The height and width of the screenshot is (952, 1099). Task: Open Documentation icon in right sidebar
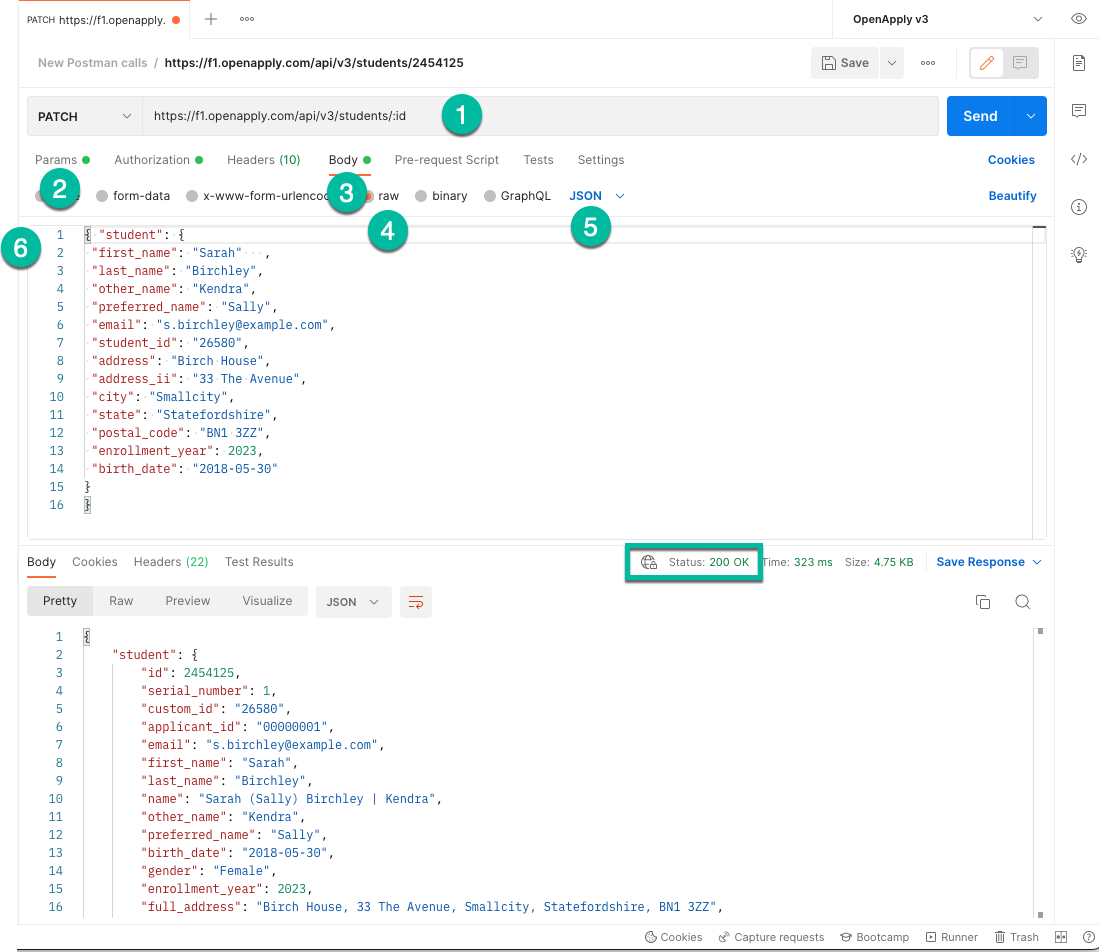click(1079, 63)
